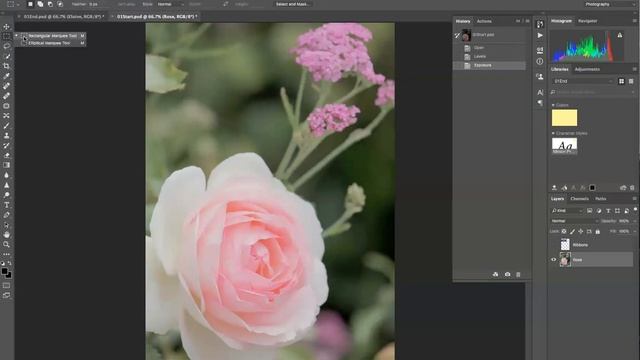Toggle filter for type layers
Viewport: 640px width, 360px height.
pos(608,211)
